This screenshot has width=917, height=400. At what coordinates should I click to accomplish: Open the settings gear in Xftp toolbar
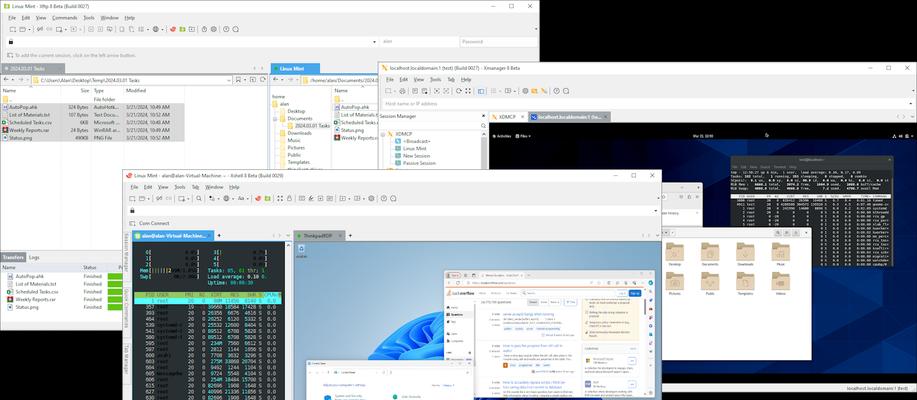[x=213, y=29]
